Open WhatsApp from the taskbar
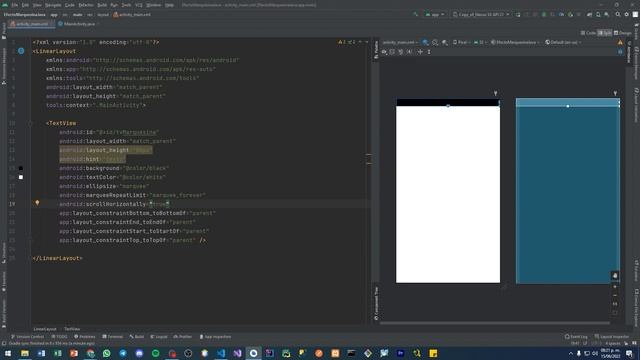 coord(107,353)
